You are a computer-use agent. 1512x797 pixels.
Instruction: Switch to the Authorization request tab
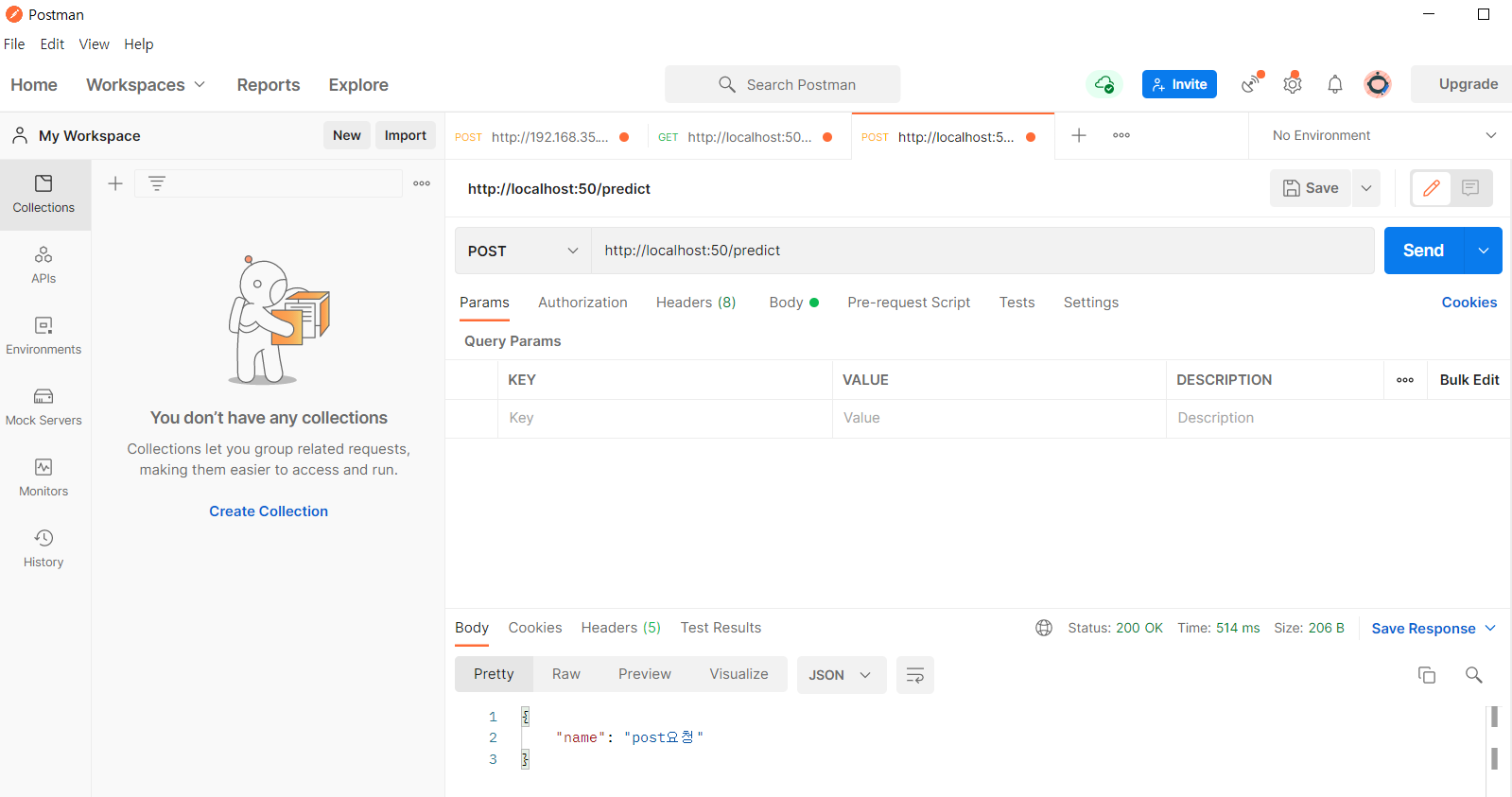pos(582,303)
